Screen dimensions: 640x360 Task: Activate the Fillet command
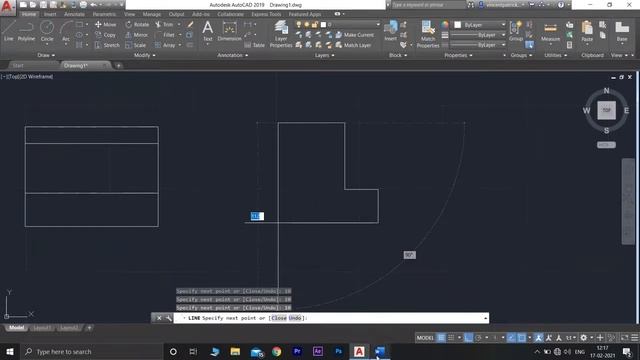coord(165,35)
